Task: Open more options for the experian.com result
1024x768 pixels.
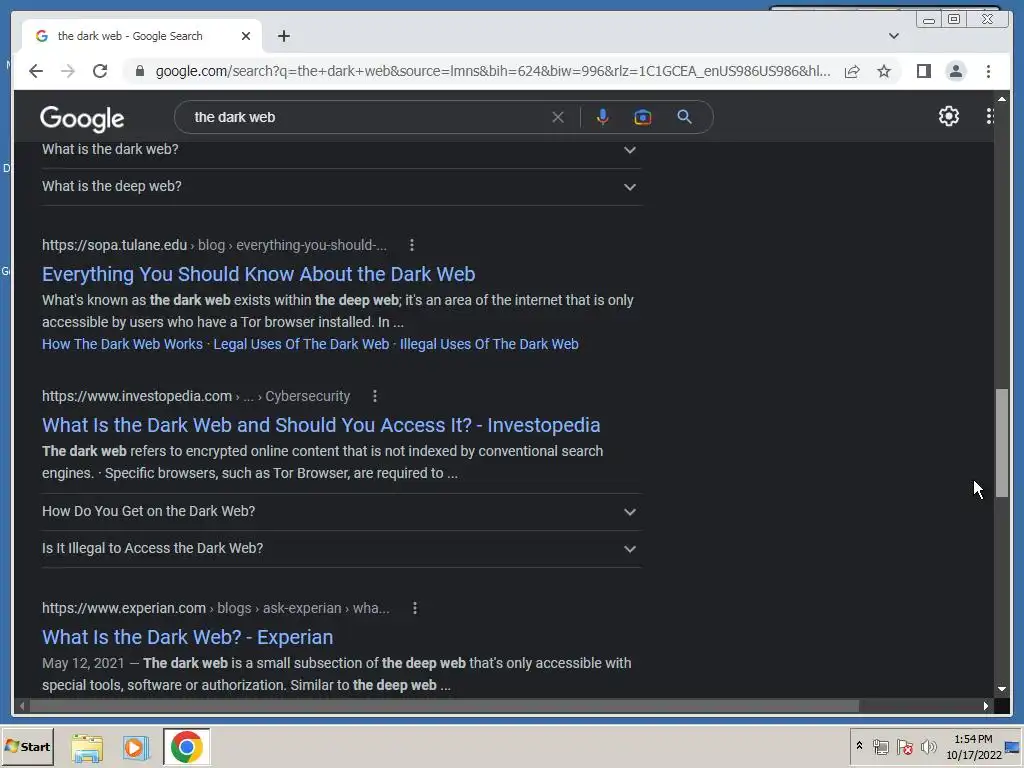Action: pyautogui.click(x=415, y=608)
